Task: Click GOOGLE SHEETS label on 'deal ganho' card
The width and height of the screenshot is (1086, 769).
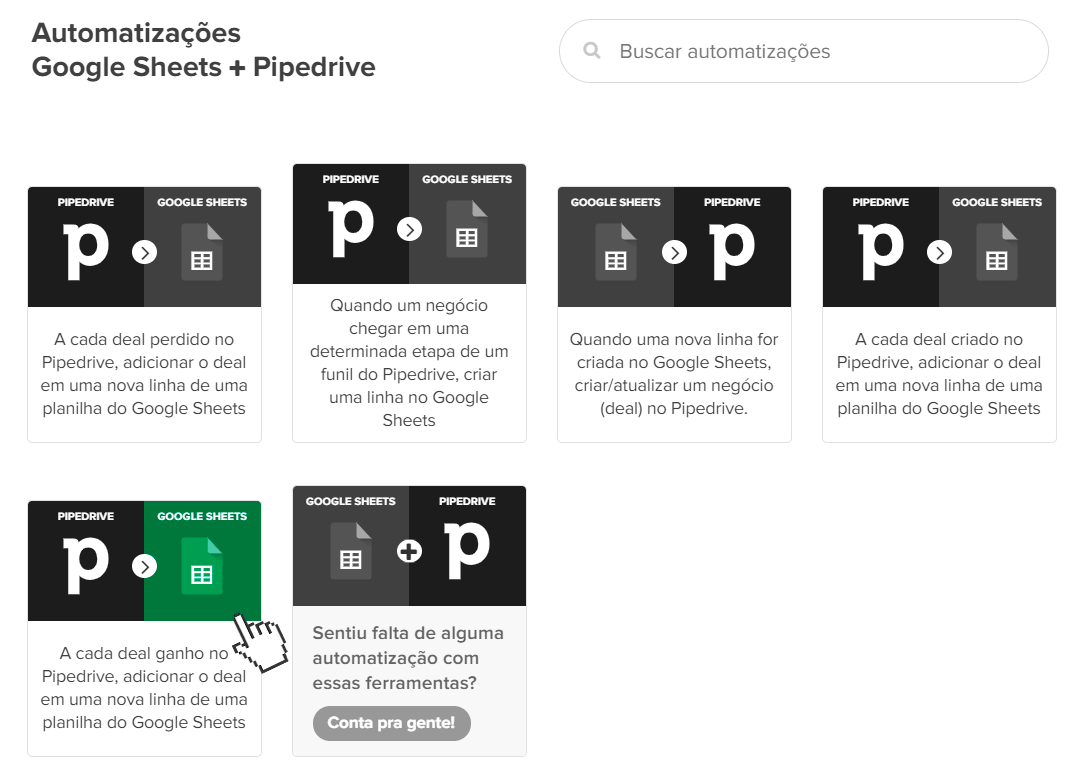Action: [x=202, y=516]
